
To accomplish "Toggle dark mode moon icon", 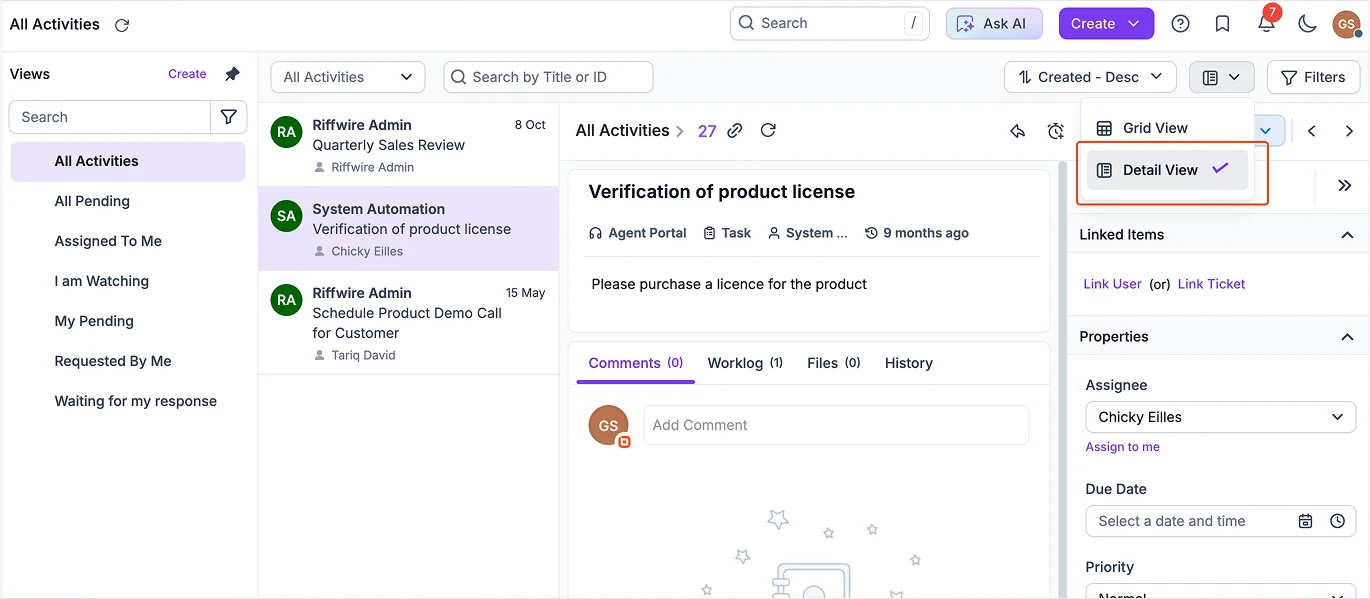I will [x=1307, y=24].
